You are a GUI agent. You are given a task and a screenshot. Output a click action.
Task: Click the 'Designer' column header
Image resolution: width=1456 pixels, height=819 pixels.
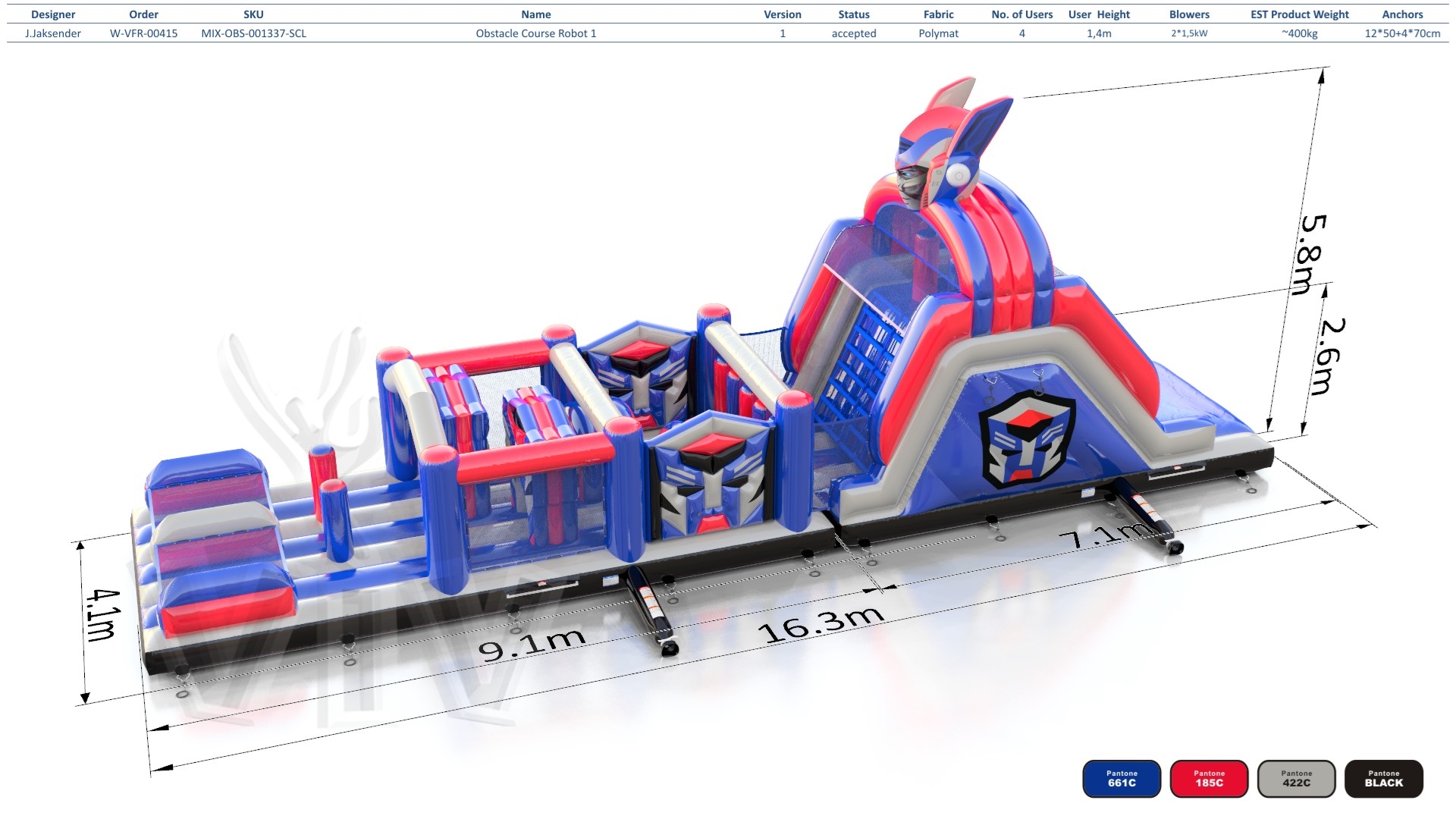[x=53, y=14]
